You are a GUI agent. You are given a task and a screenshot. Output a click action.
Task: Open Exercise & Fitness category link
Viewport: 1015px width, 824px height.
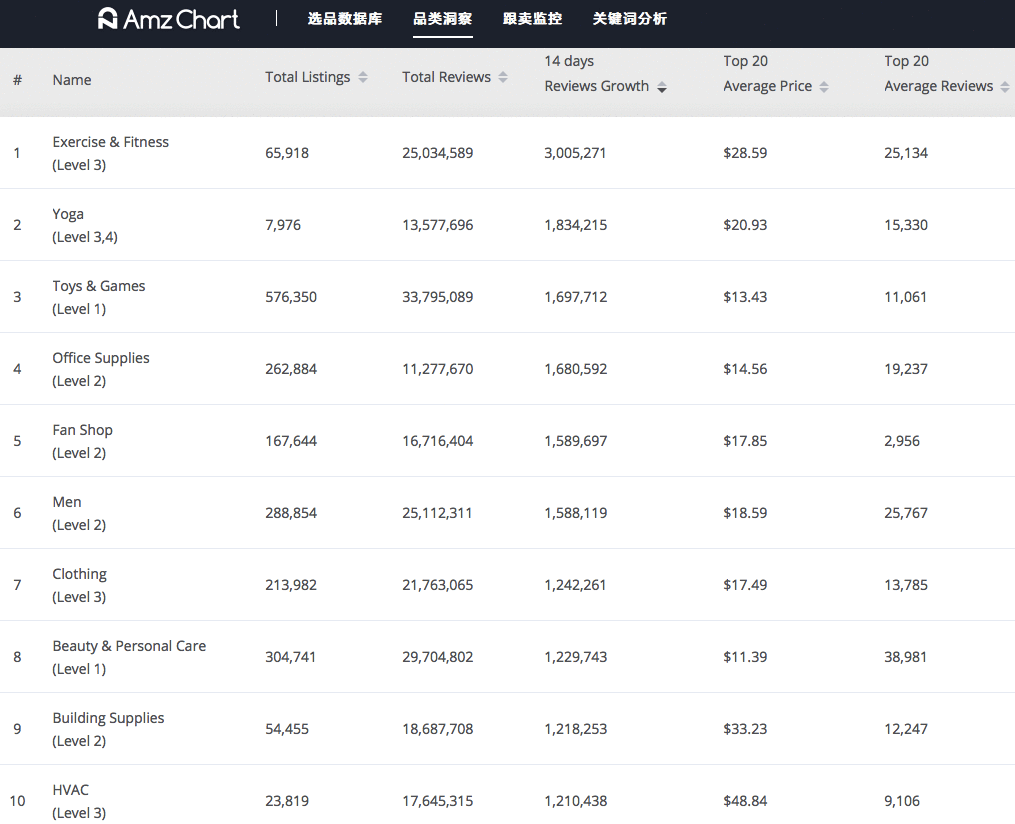(111, 142)
